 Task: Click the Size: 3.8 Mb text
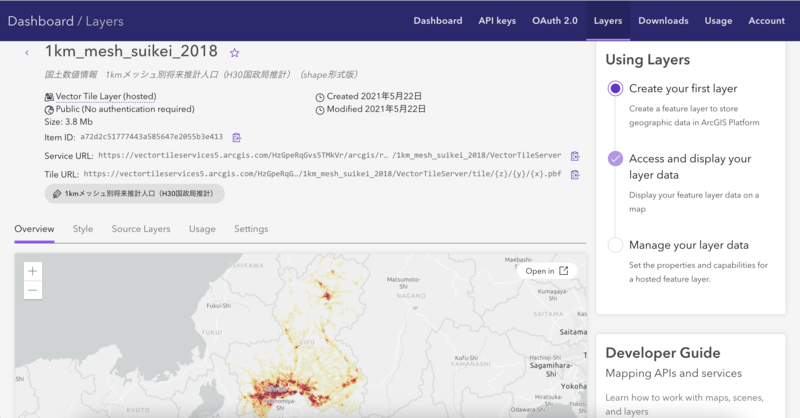pos(68,121)
